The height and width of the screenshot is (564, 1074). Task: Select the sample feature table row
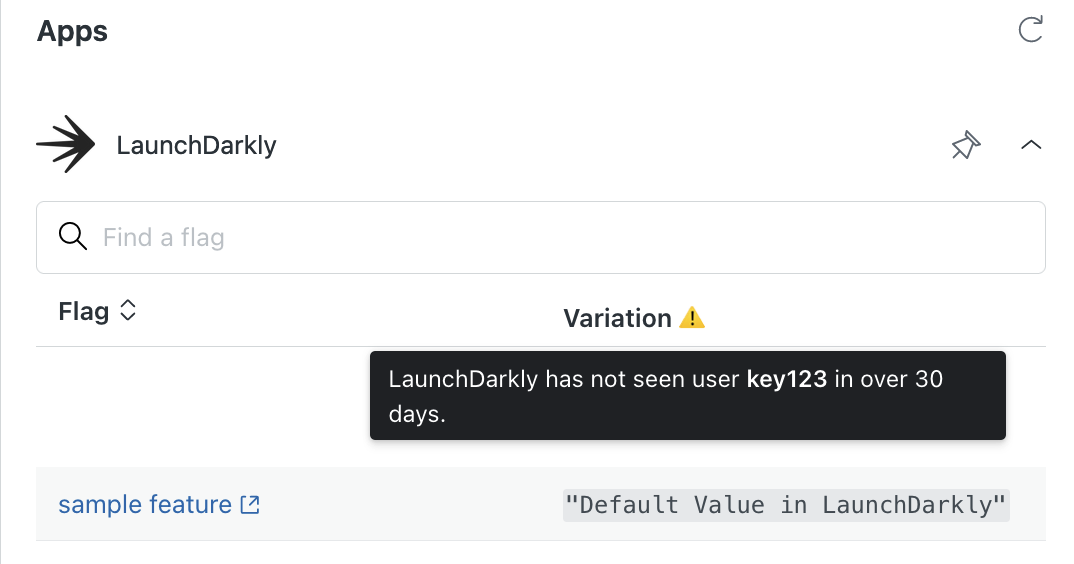[x=540, y=504]
